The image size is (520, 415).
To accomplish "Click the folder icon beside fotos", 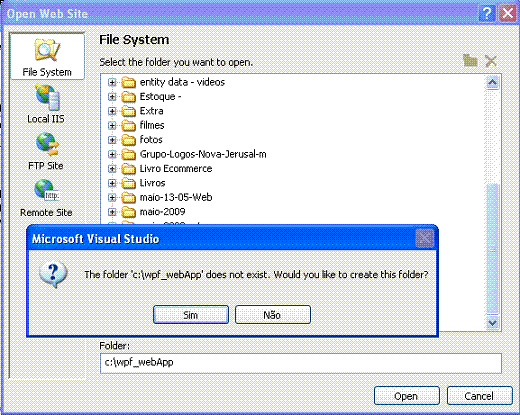I will coord(128,140).
